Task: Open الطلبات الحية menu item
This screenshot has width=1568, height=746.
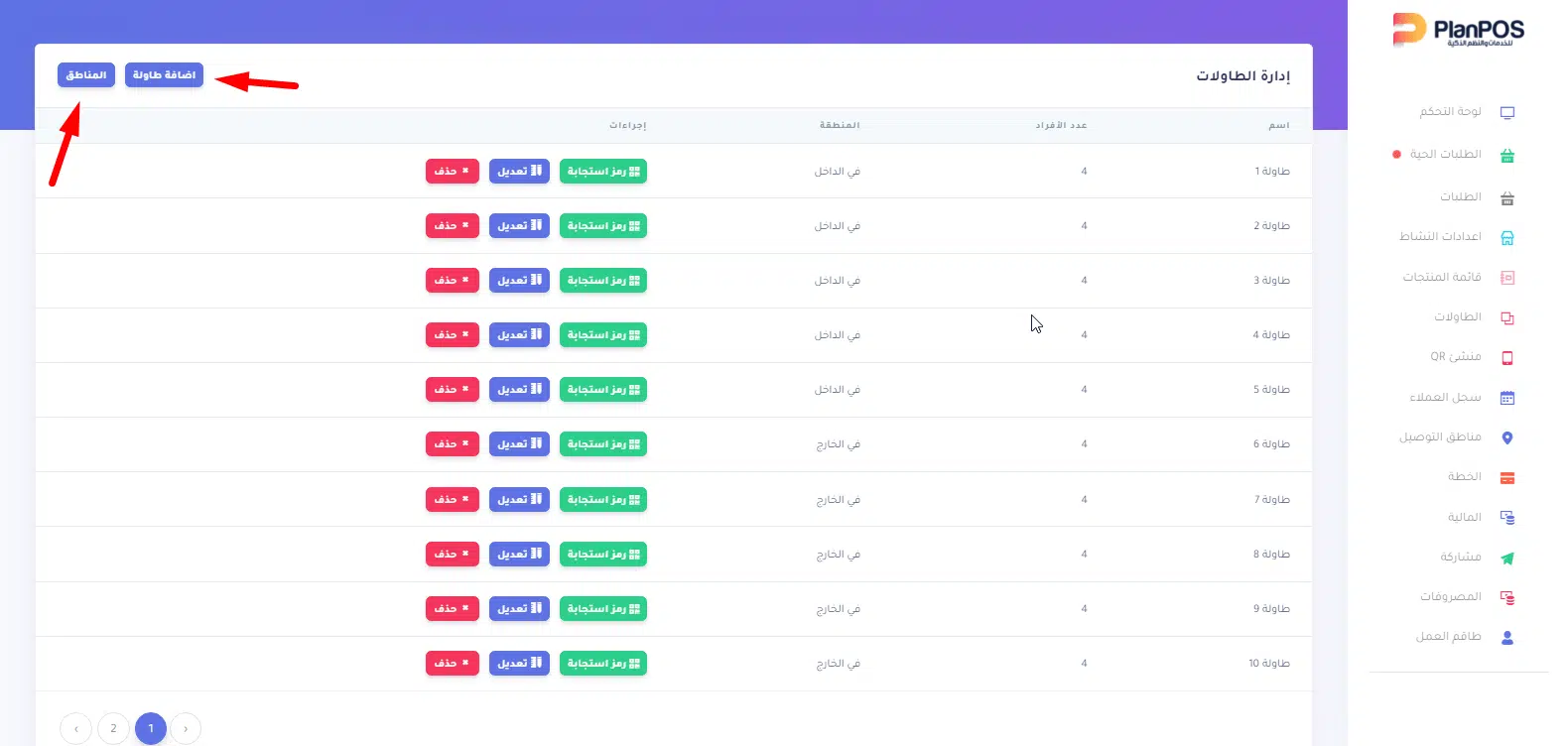Action: [x=1445, y=154]
